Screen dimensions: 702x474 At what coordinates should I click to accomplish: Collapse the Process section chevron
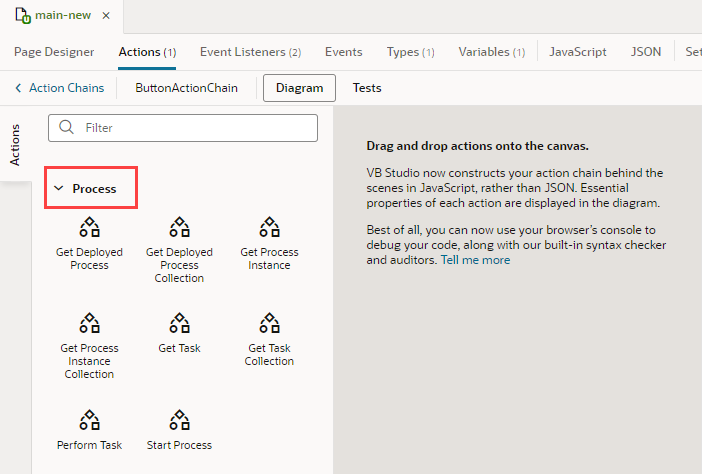59,188
